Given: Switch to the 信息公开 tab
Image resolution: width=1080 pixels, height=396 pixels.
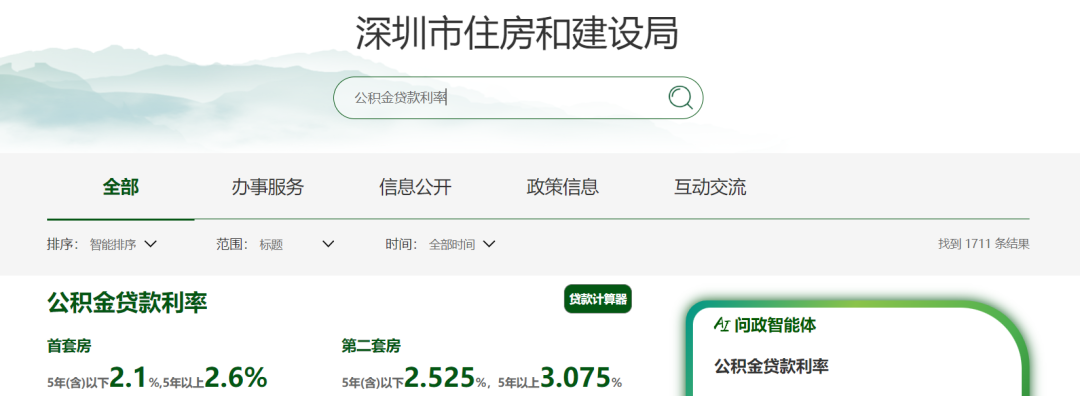Looking at the screenshot, I should point(415,187).
